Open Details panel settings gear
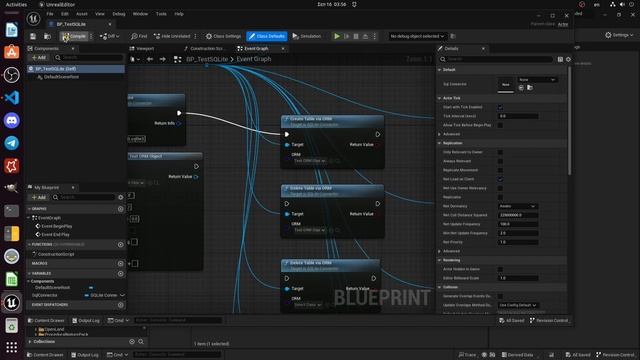640x360 pixels. pos(568,59)
